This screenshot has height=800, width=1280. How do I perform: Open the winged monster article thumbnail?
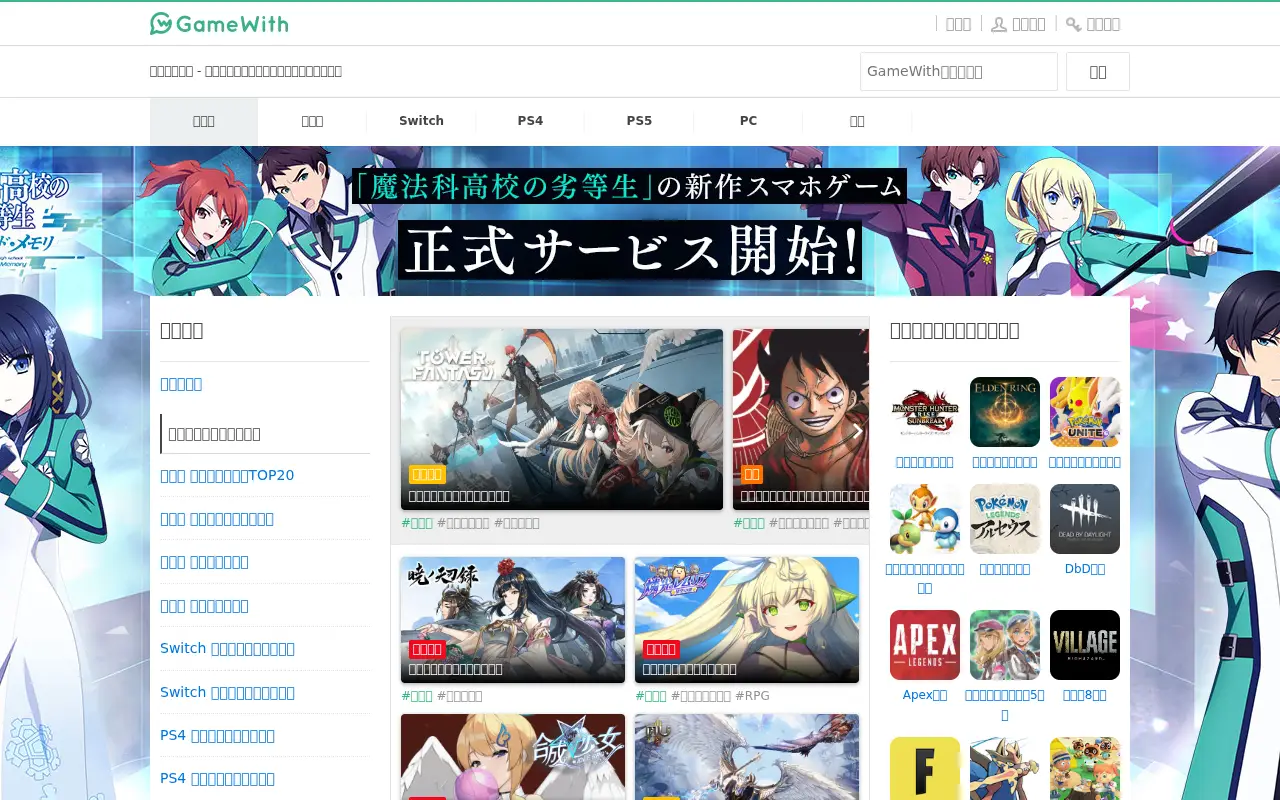tap(747, 757)
